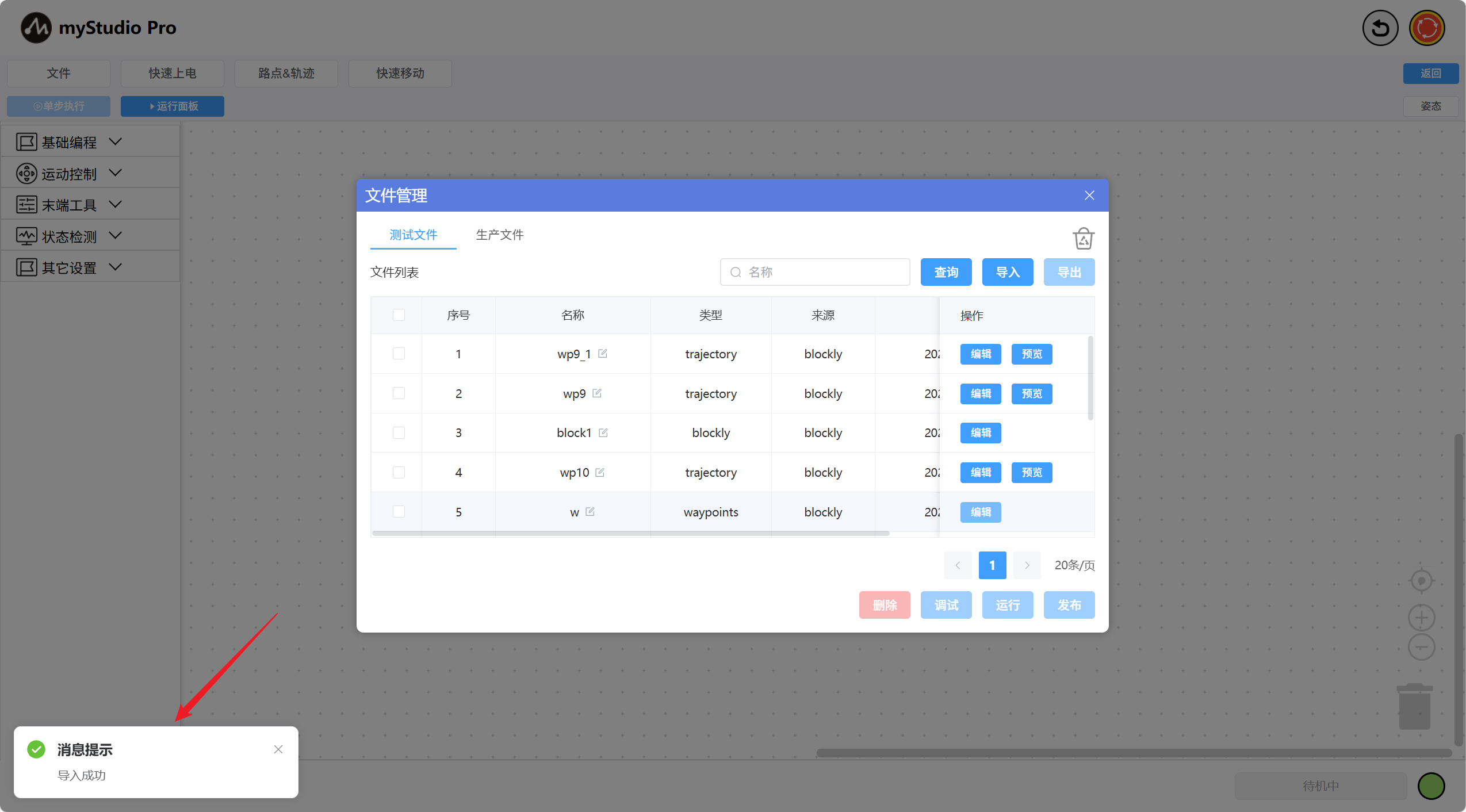Screen dimensions: 1466x812
Task: Check the select-all checkbox in table header
Action: tap(399, 315)
